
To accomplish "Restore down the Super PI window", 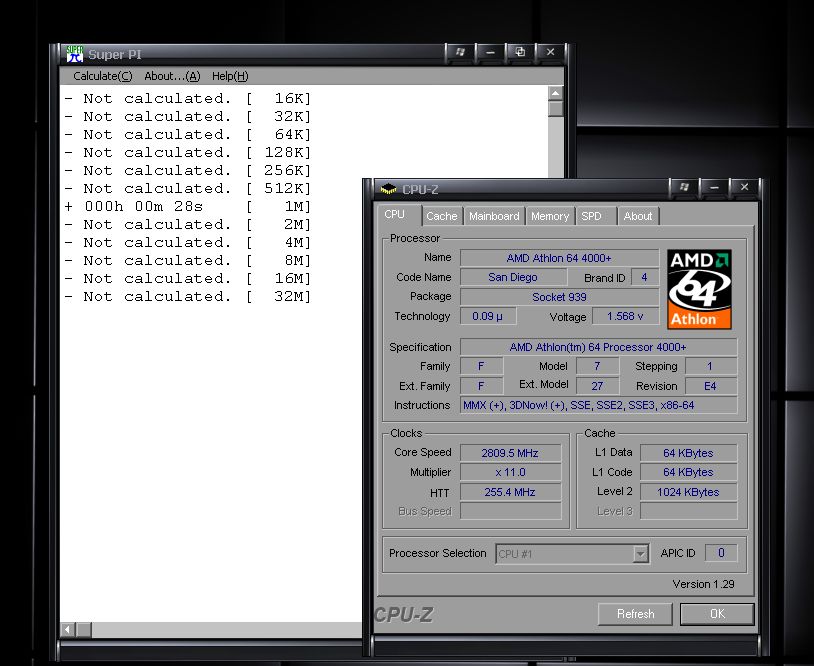I will click(520, 52).
